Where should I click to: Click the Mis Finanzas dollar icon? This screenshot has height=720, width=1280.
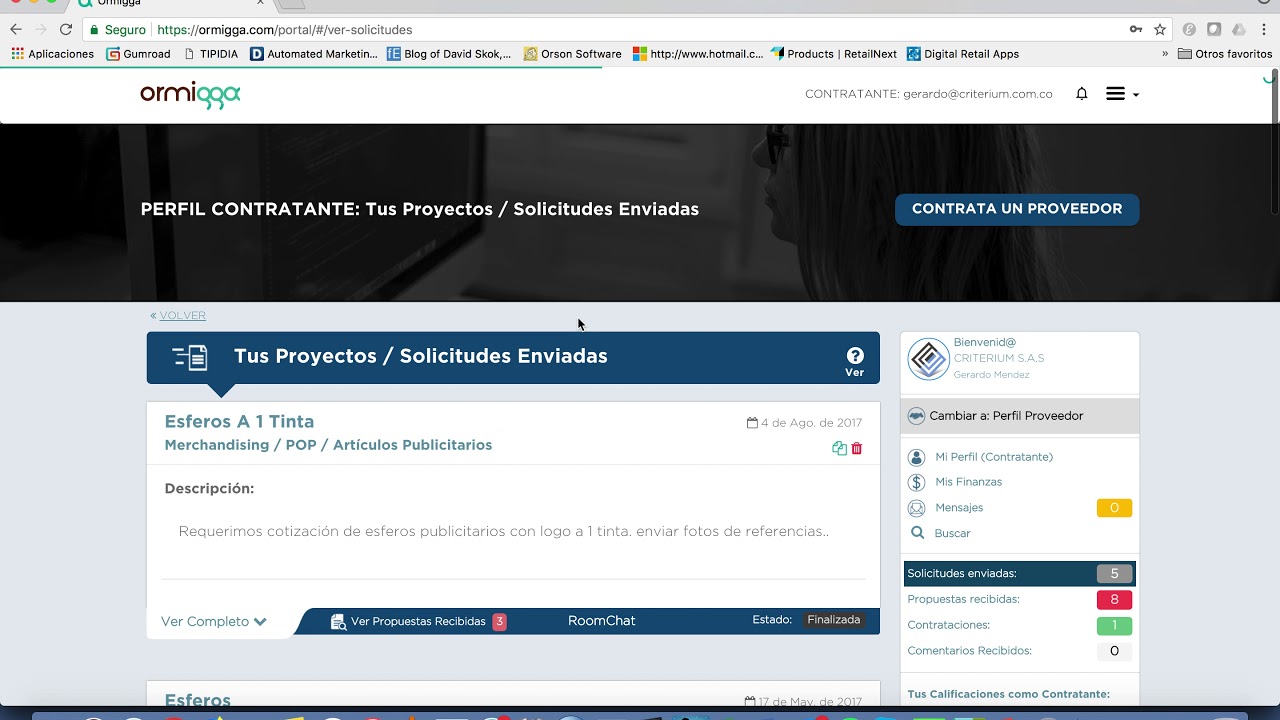(916, 482)
